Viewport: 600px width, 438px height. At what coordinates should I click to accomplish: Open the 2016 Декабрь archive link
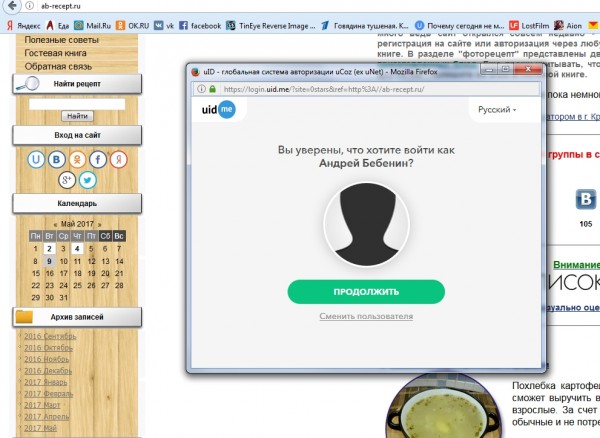(x=48, y=371)
